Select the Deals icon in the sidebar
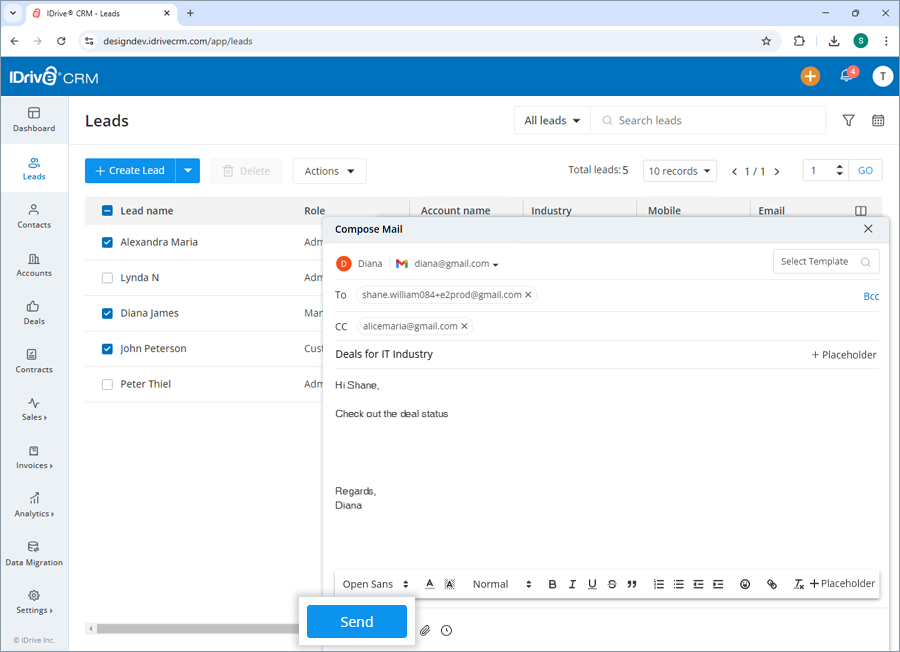This screenshot has height=652, width=900. (34, 312)
